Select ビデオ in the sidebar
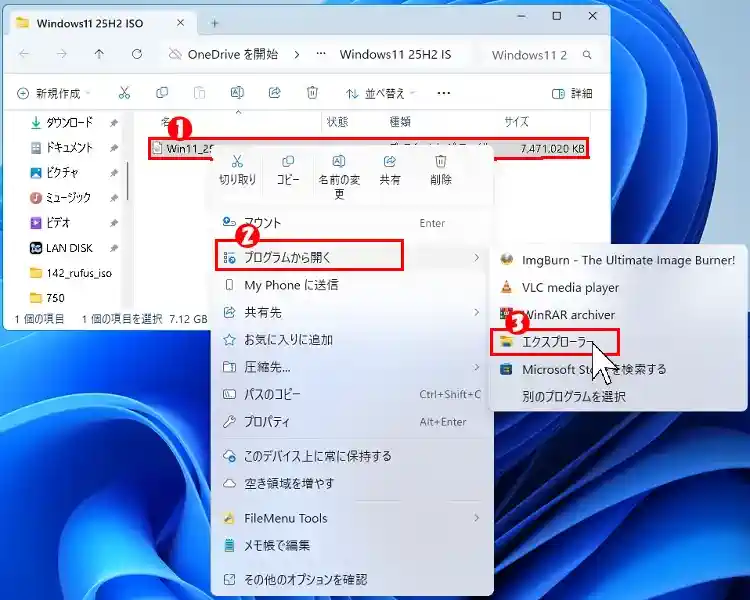Screen dimensions: 750x600 coord(58,223)
